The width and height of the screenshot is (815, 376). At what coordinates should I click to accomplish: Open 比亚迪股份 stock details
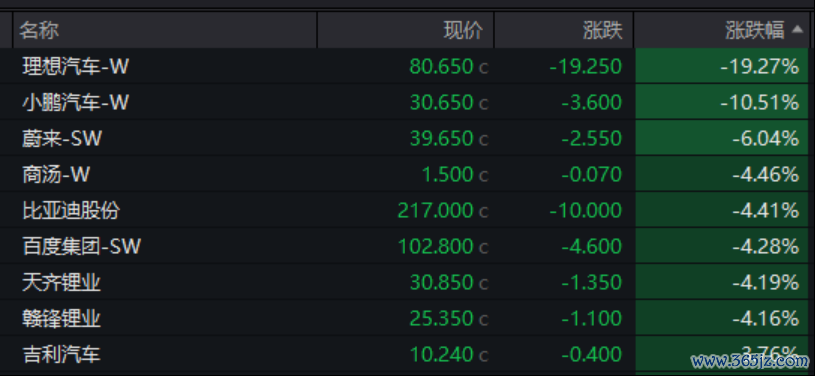click(71, 210)
